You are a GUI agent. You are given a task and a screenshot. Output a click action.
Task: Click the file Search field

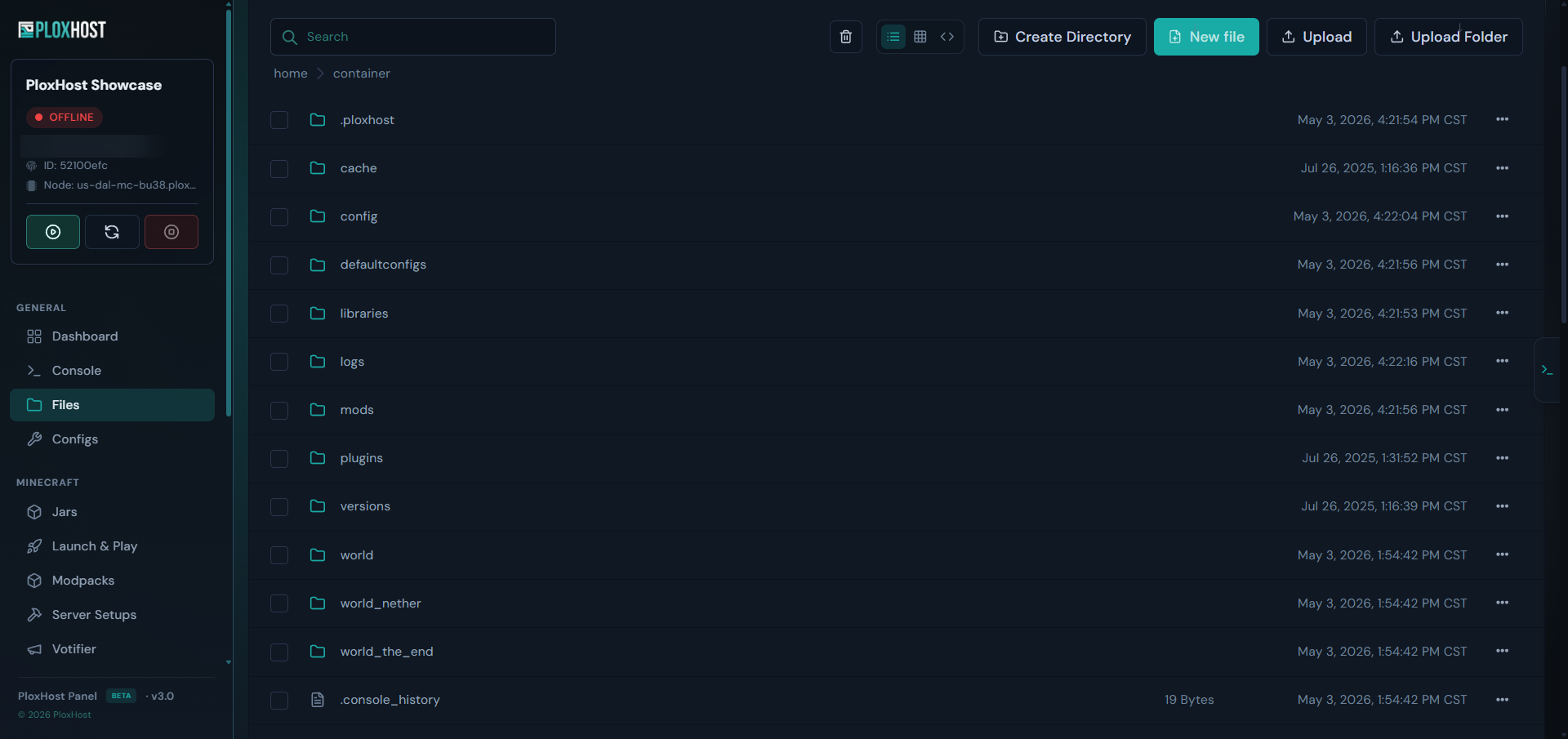click(413, 37)
